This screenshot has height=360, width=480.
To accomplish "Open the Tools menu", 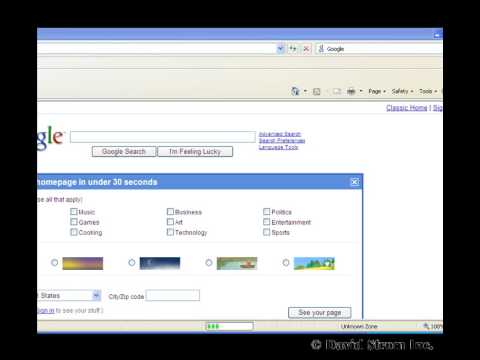I will (x=428, y=91).
